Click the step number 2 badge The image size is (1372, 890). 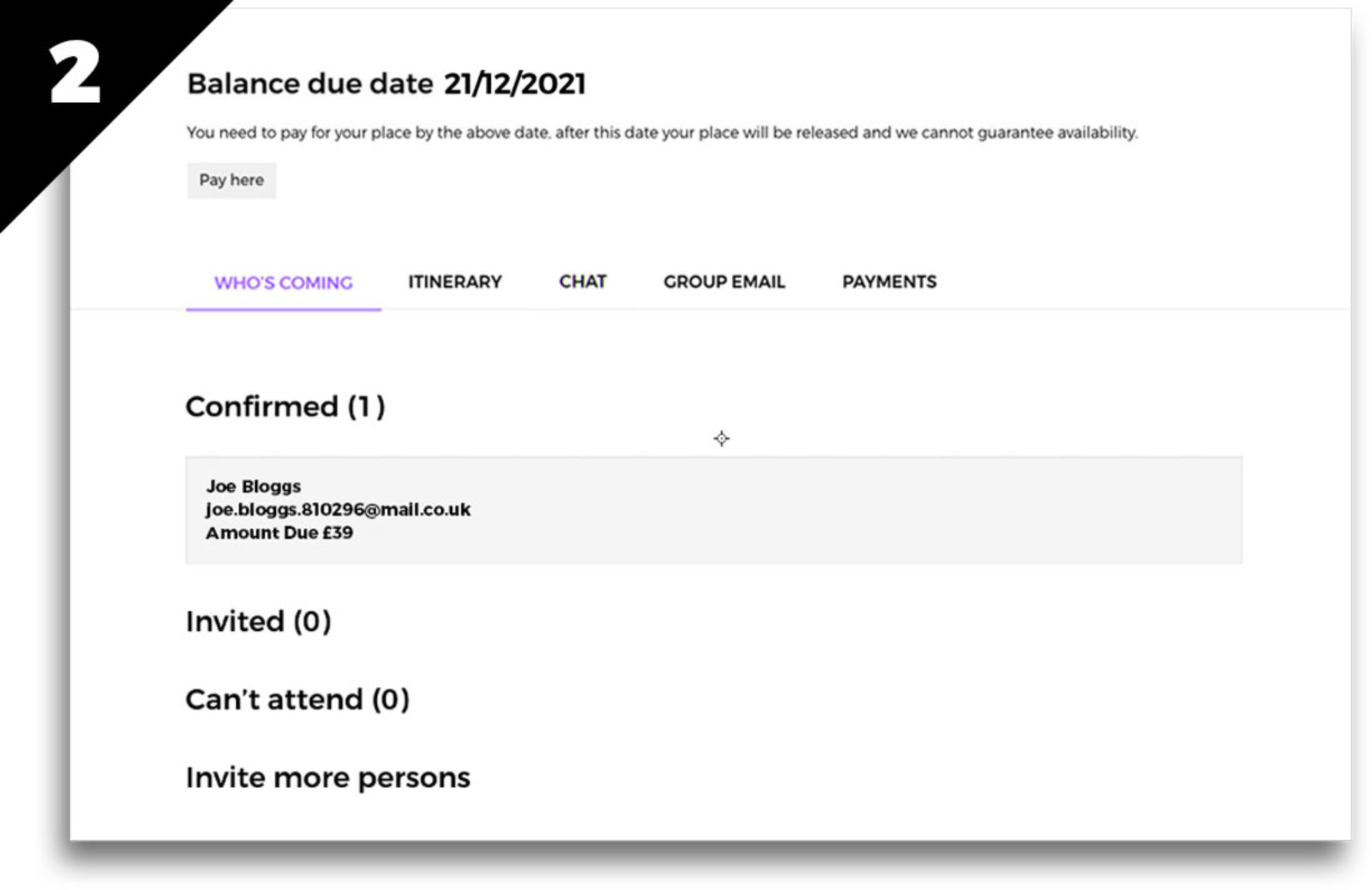(75, 74)
